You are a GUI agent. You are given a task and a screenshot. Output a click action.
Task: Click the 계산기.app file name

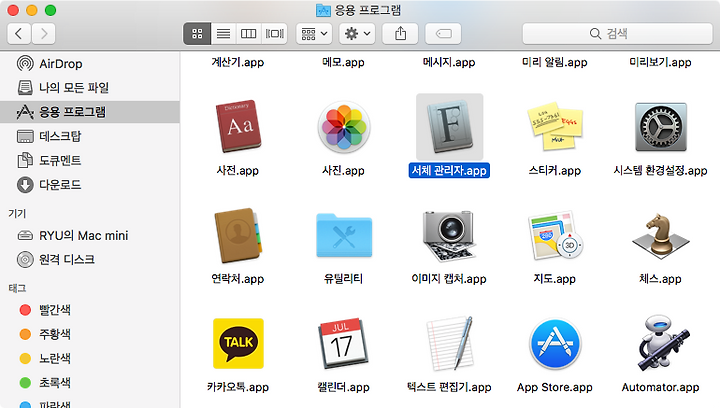click(238, 62)
